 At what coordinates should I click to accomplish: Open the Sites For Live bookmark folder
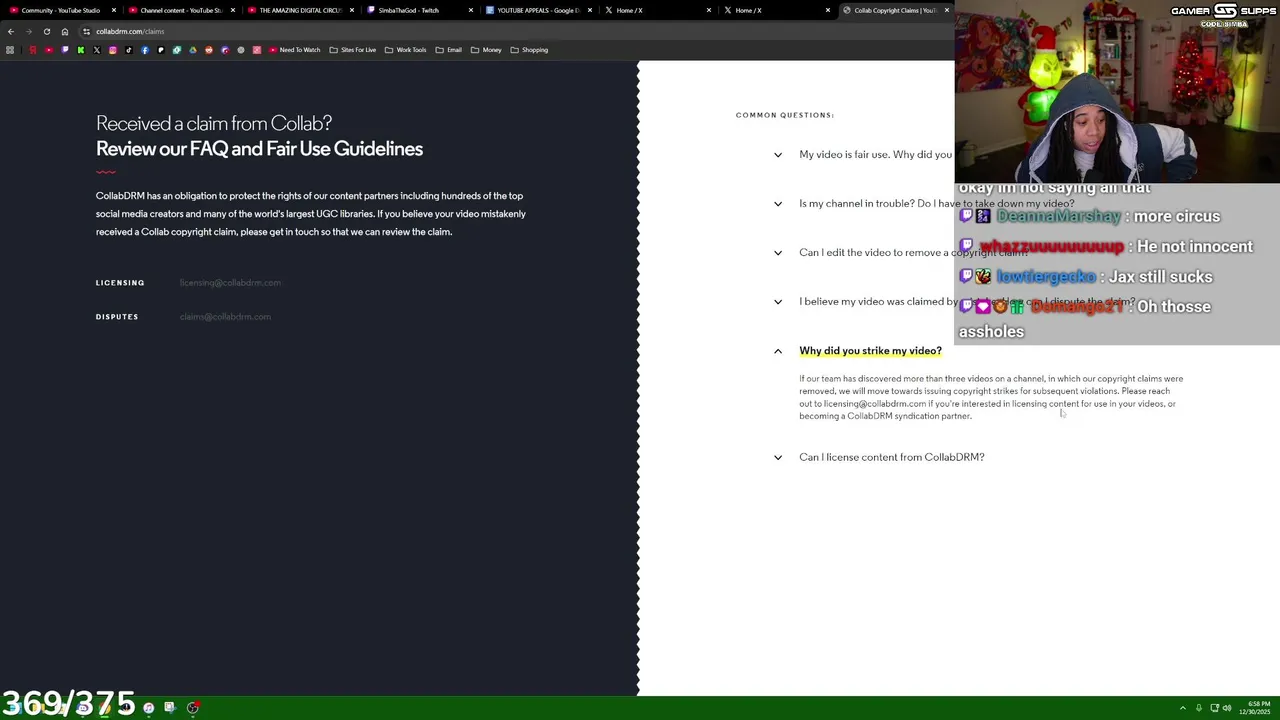tap(353, 50)
